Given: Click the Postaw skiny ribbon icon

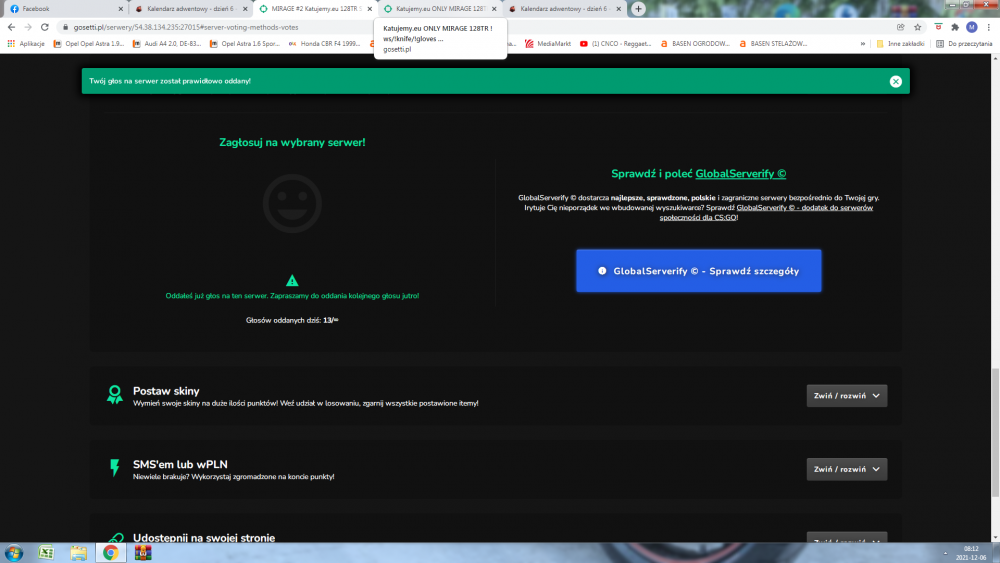Looking at the screenshot, I should pos(115,395).
